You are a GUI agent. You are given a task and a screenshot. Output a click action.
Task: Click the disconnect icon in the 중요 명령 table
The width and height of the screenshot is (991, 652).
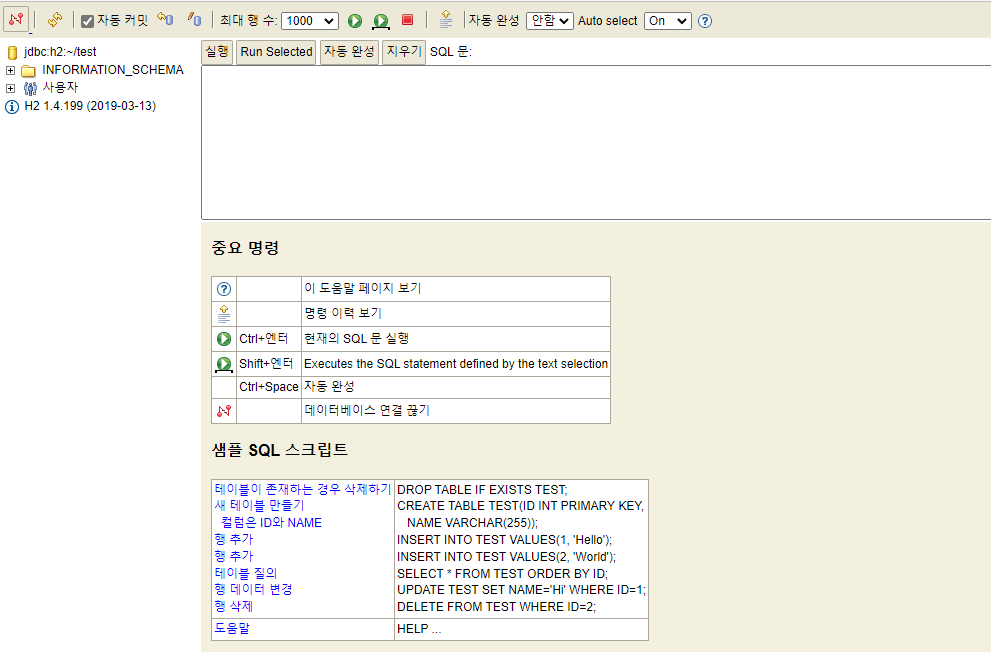(224, 411)
